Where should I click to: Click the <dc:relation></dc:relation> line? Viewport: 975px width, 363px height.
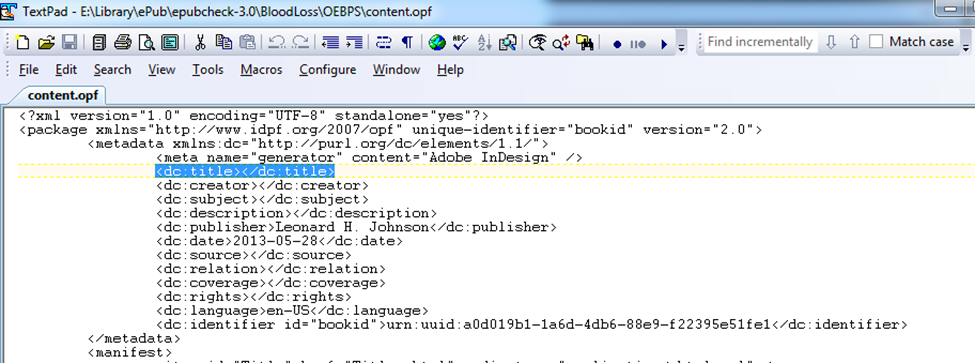270,269
